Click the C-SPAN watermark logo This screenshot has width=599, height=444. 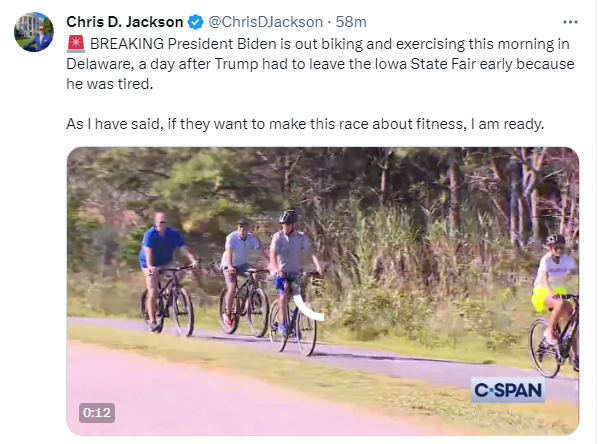coord(508,390)
